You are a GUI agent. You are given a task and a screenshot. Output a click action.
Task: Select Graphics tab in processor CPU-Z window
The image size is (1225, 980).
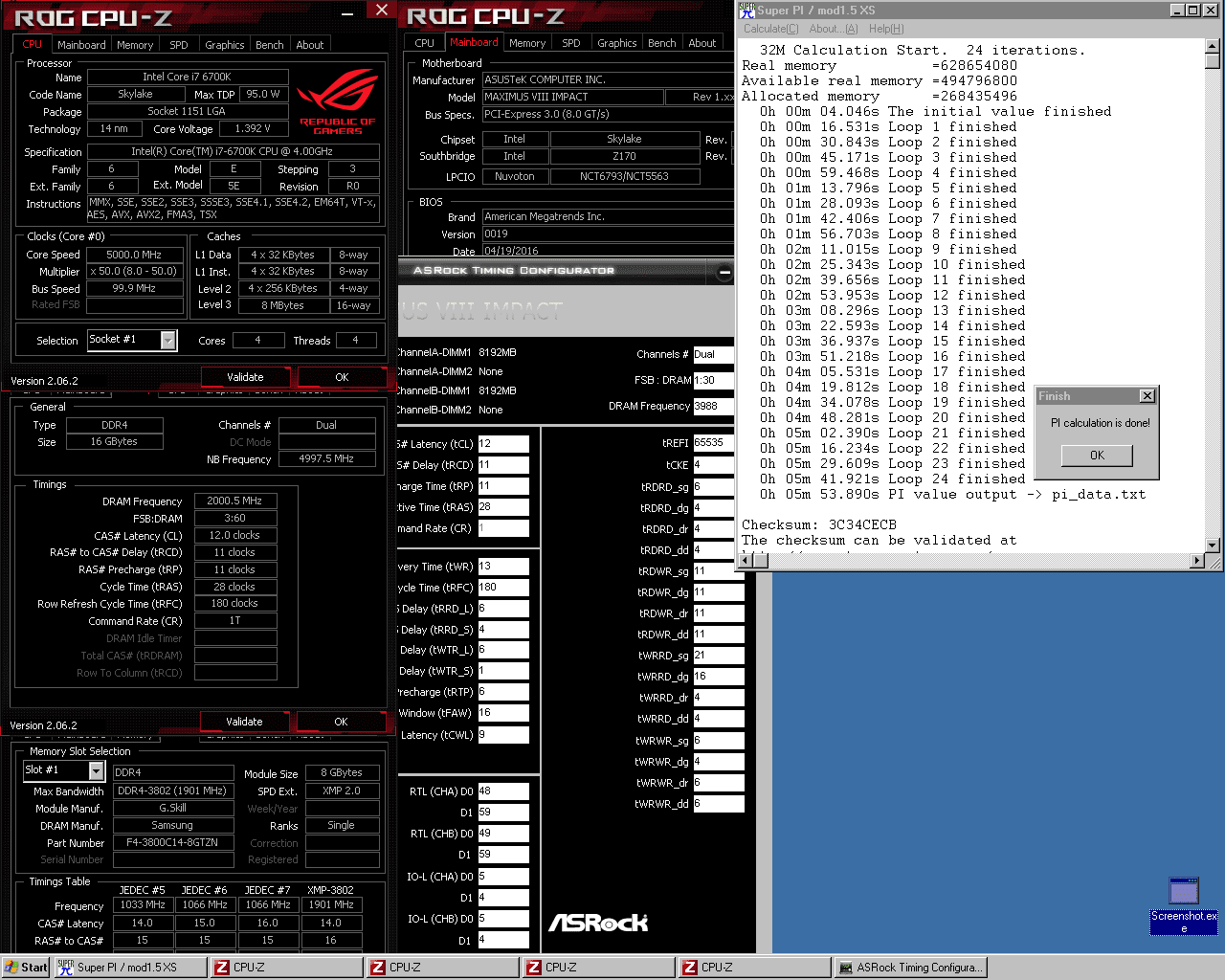[225, 45]
